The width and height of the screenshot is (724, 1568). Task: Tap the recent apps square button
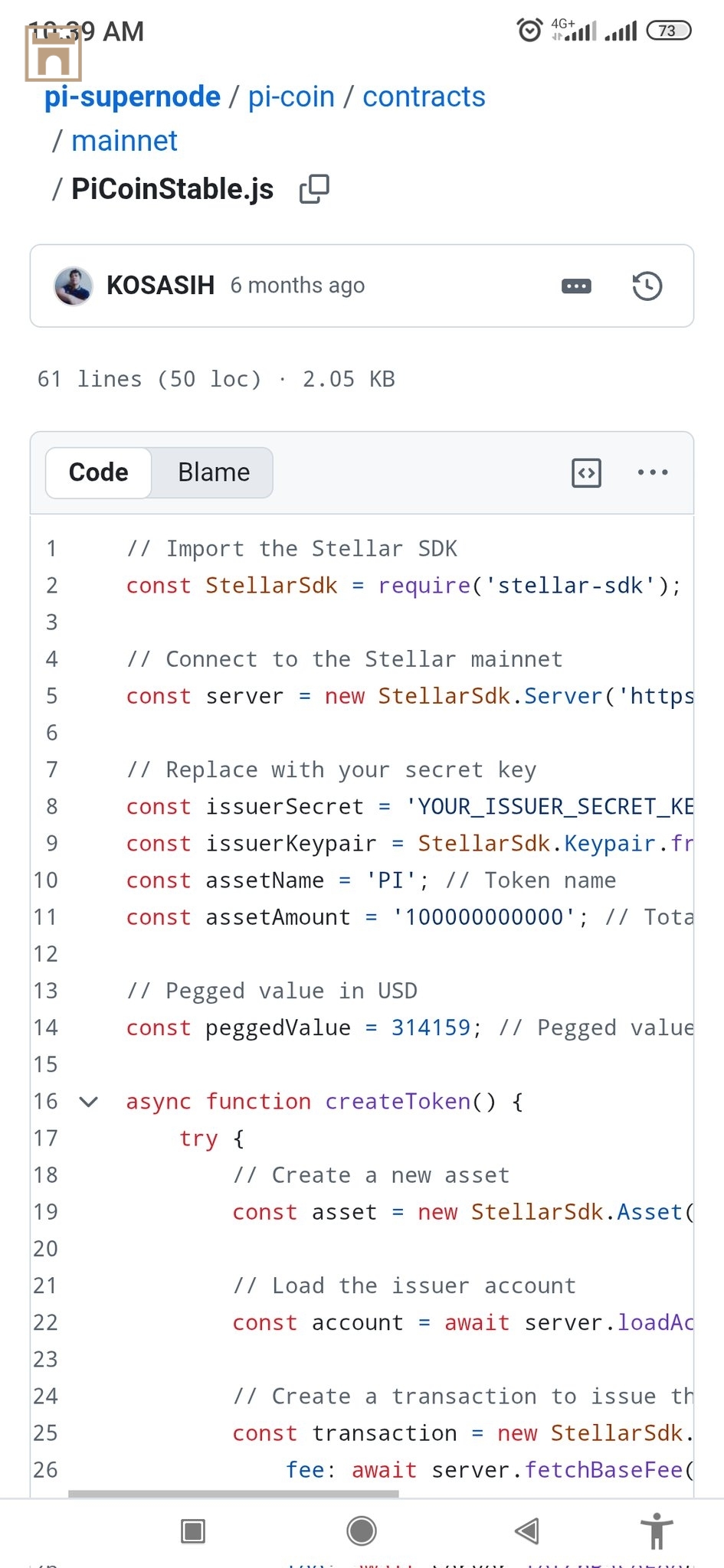193,1531
